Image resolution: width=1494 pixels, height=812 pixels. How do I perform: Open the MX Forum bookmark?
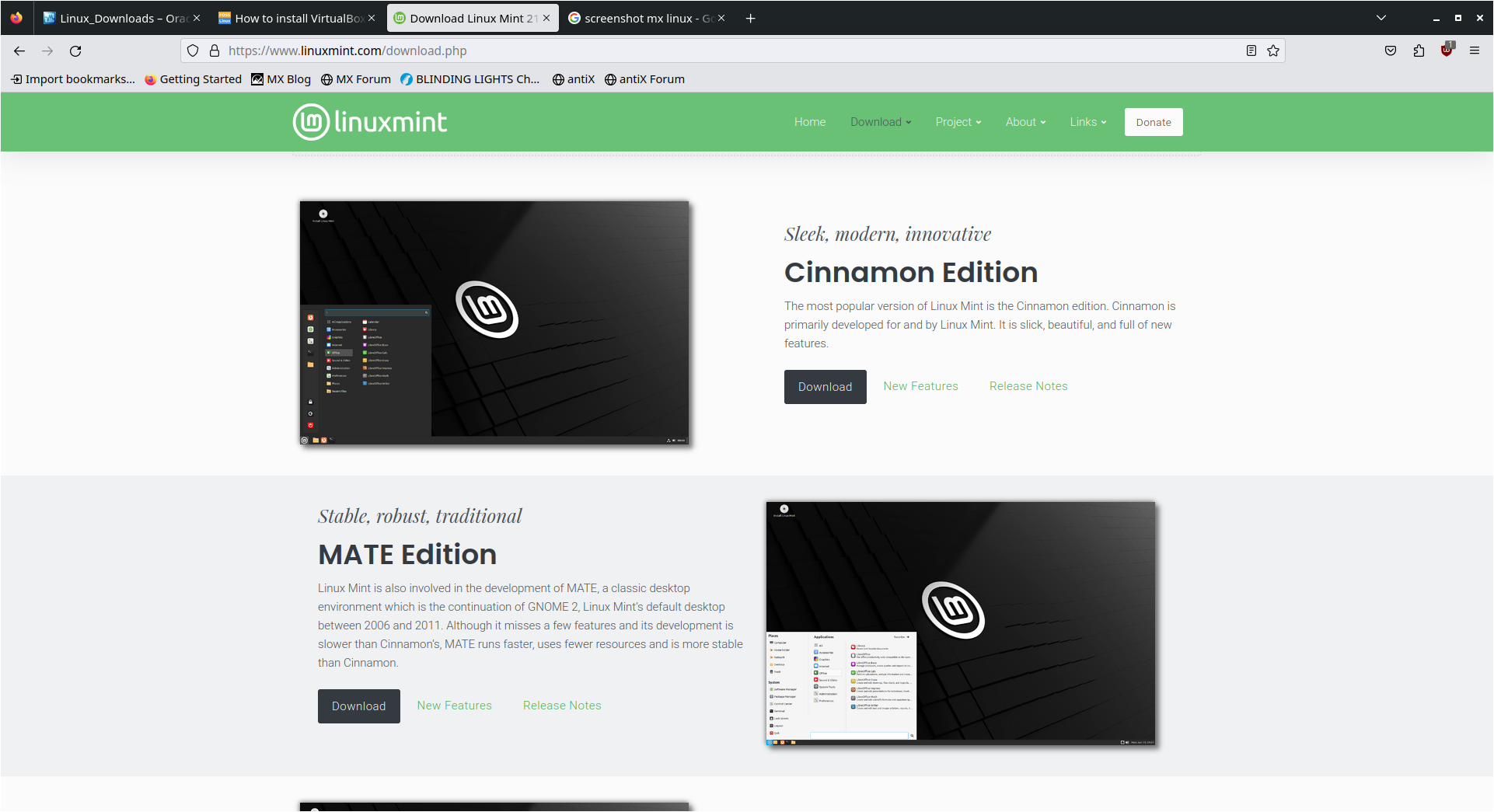[356, 79]
